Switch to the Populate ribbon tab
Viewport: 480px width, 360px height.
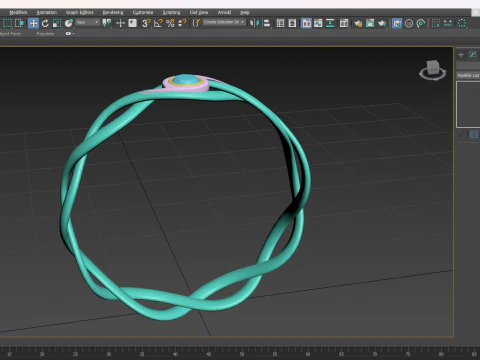click(x=45, y=34)
